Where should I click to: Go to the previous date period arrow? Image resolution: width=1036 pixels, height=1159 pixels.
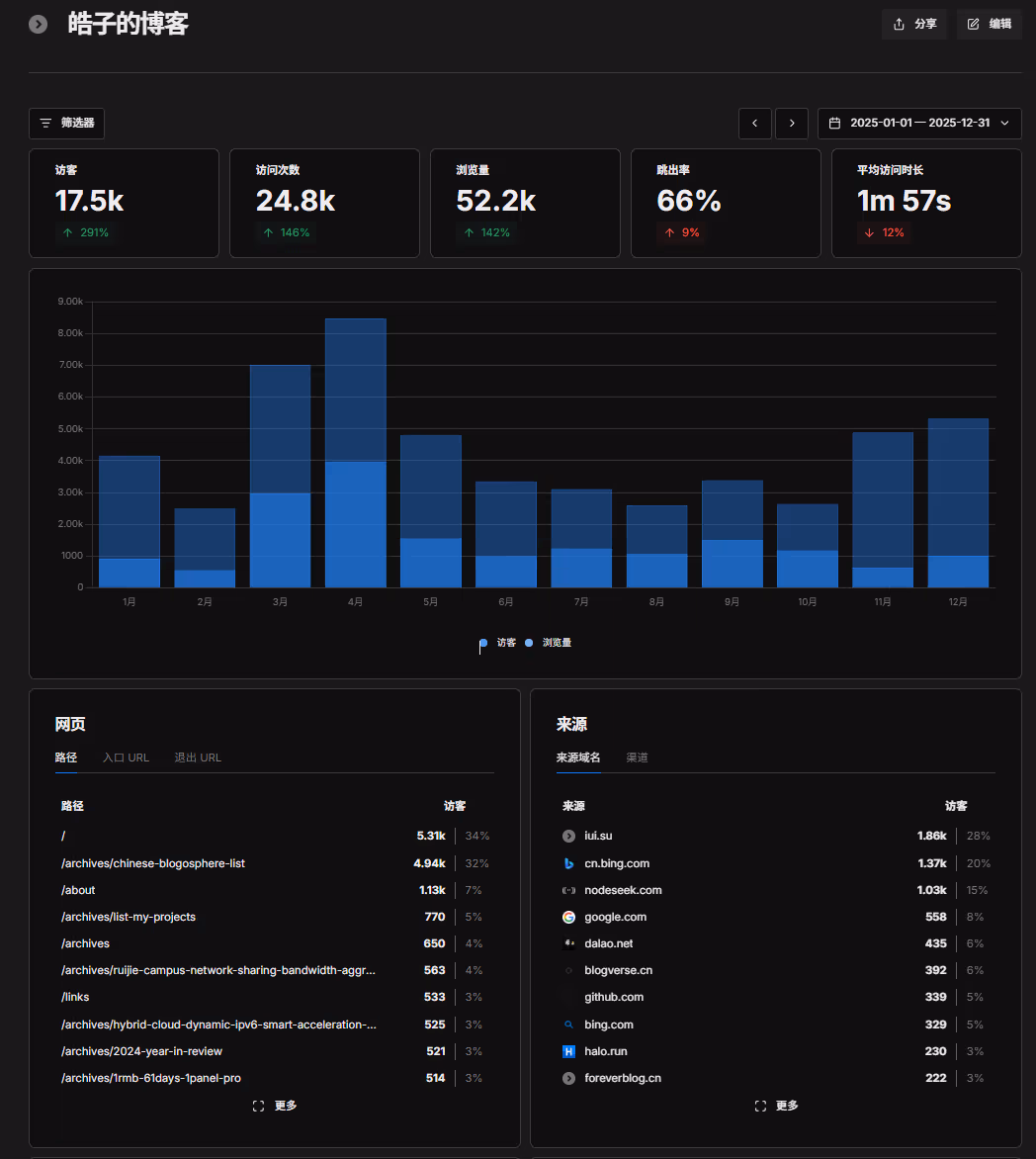pyautogui.click(x=755, y=123)
